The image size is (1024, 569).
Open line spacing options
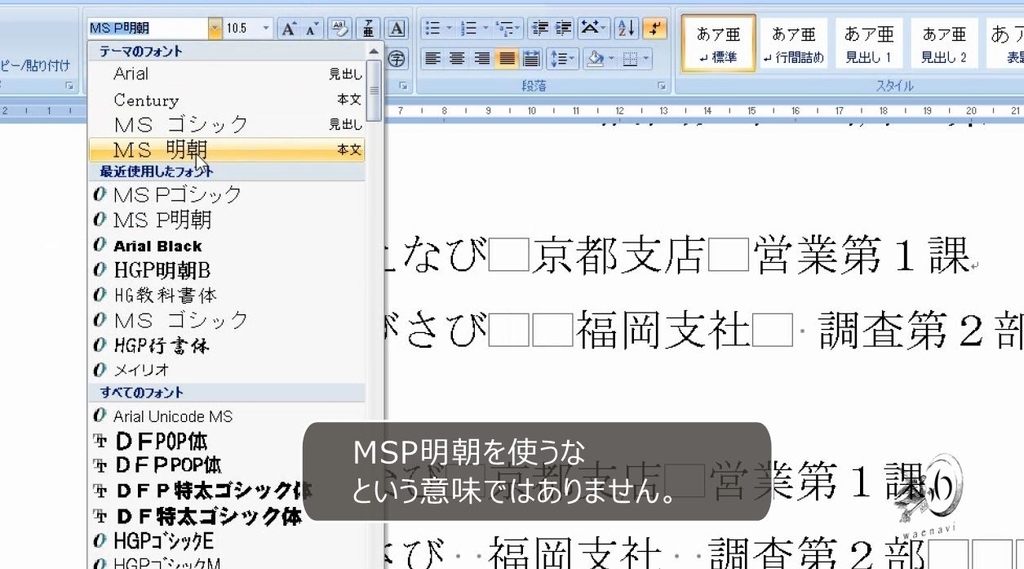click(562, 59)
